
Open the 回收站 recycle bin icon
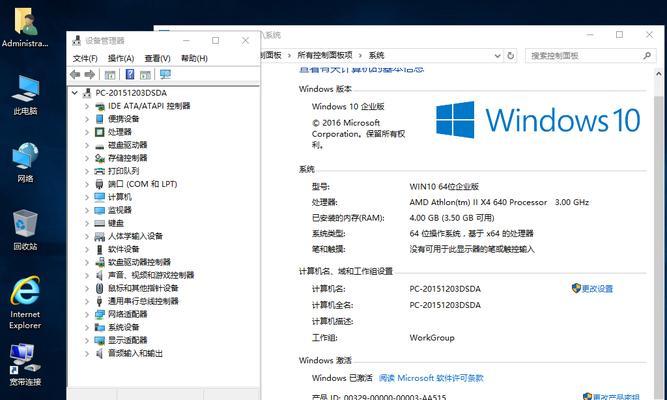25,230
